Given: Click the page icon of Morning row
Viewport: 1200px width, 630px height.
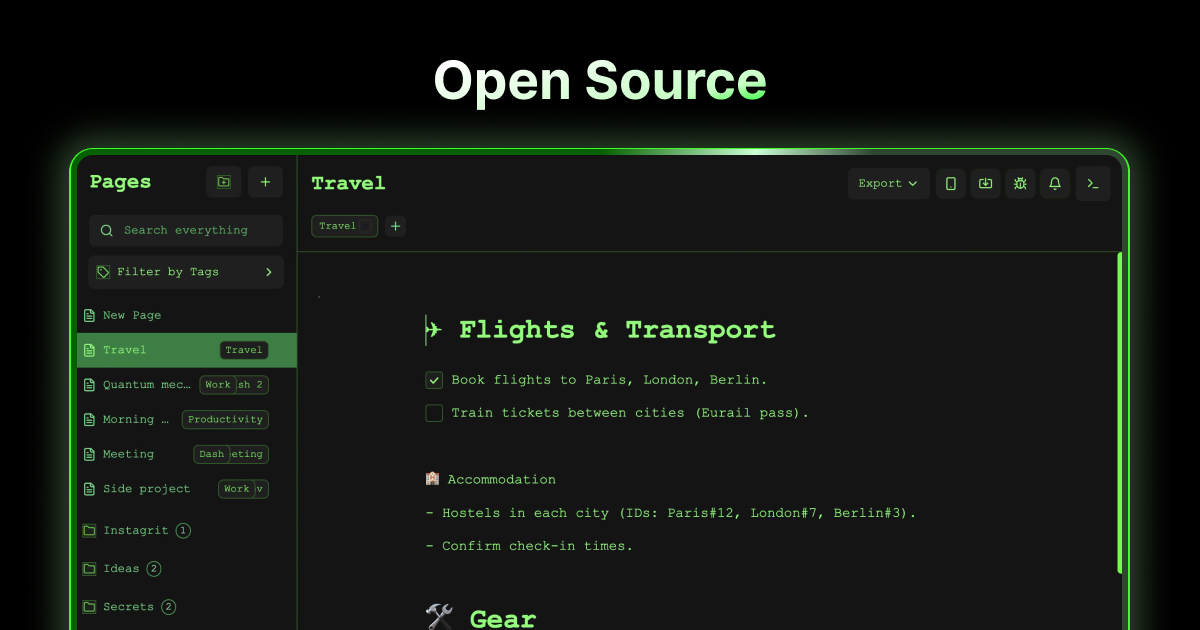Looking at the screenshot, I should coord(90,420).
